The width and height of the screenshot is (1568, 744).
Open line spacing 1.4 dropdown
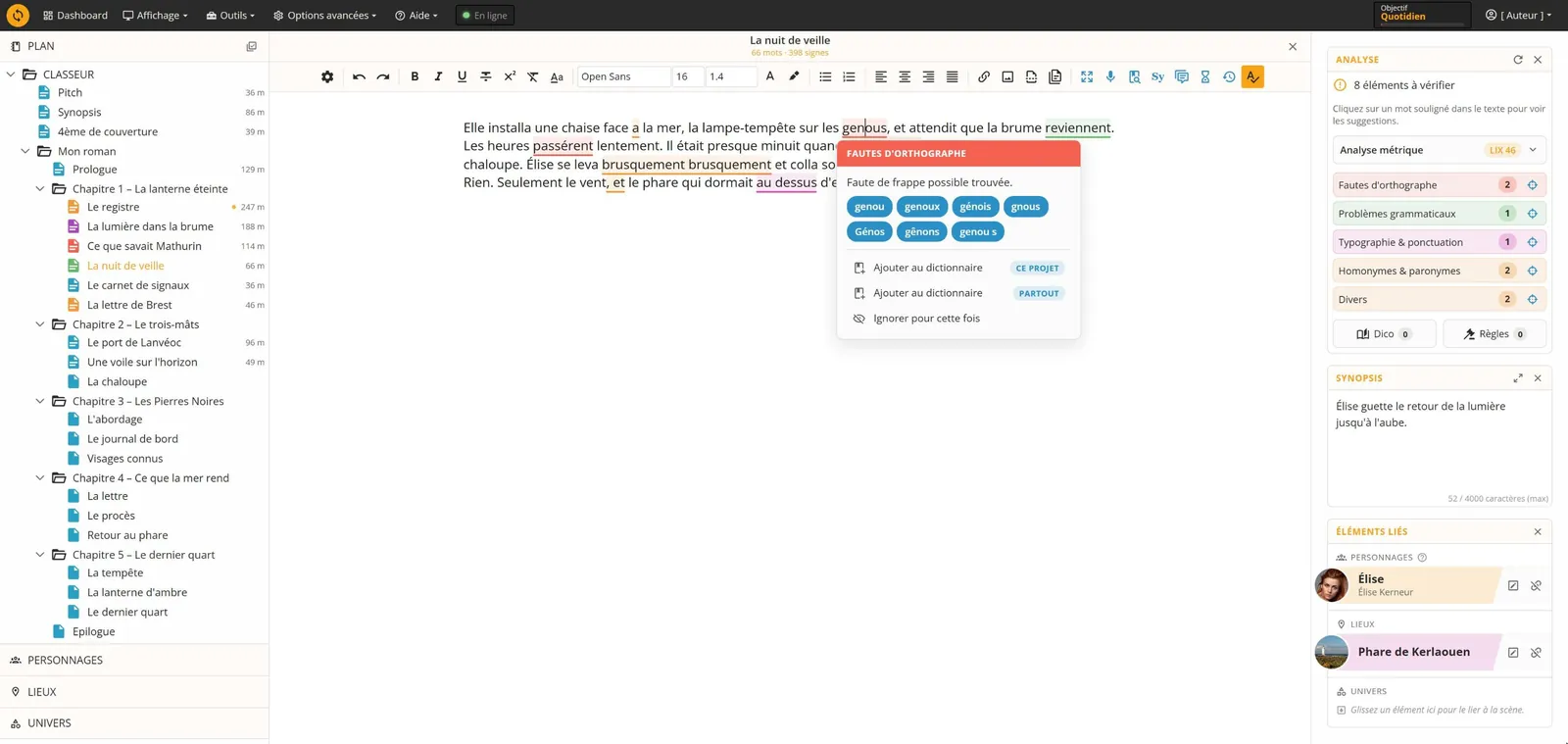(x=731, y=76)
